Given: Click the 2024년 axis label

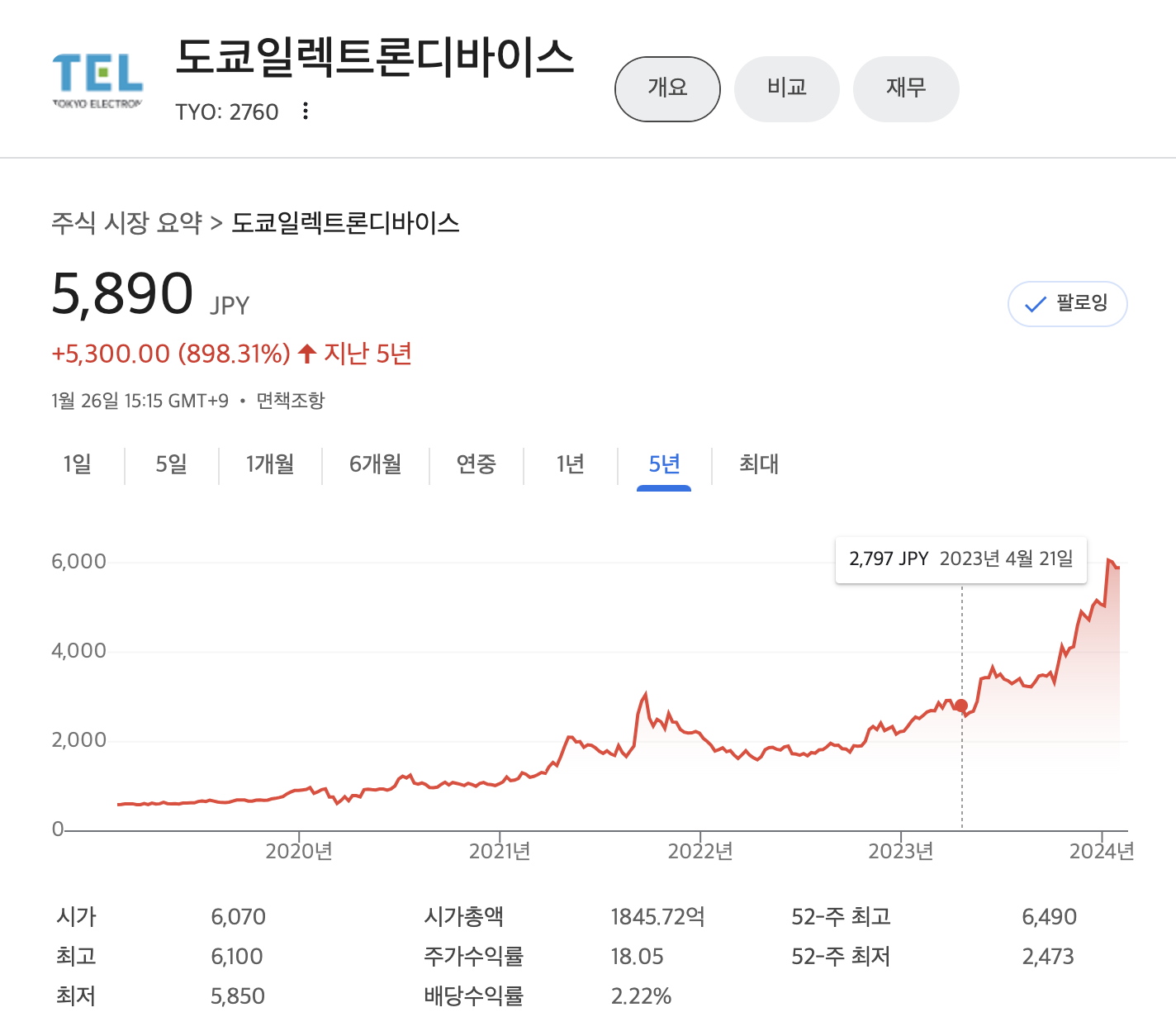Looking at the screenshot, I should pyautogui.click(x=1102, y=851).
